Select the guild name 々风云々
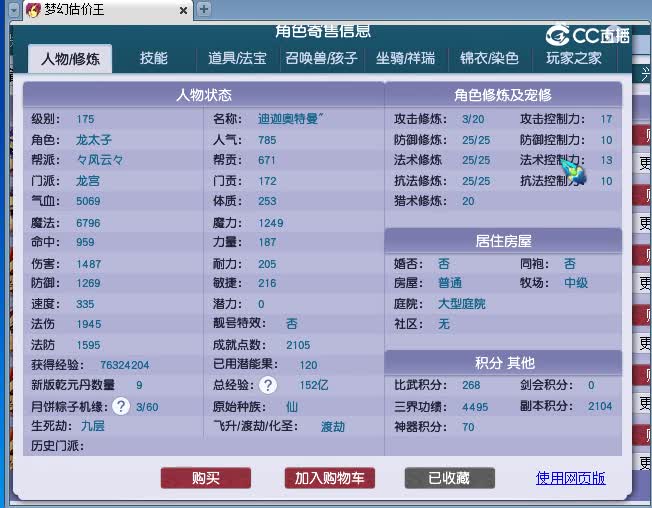The width and height of the screenshot is (652, 508). pyautogui.click(x=100, y=160)
